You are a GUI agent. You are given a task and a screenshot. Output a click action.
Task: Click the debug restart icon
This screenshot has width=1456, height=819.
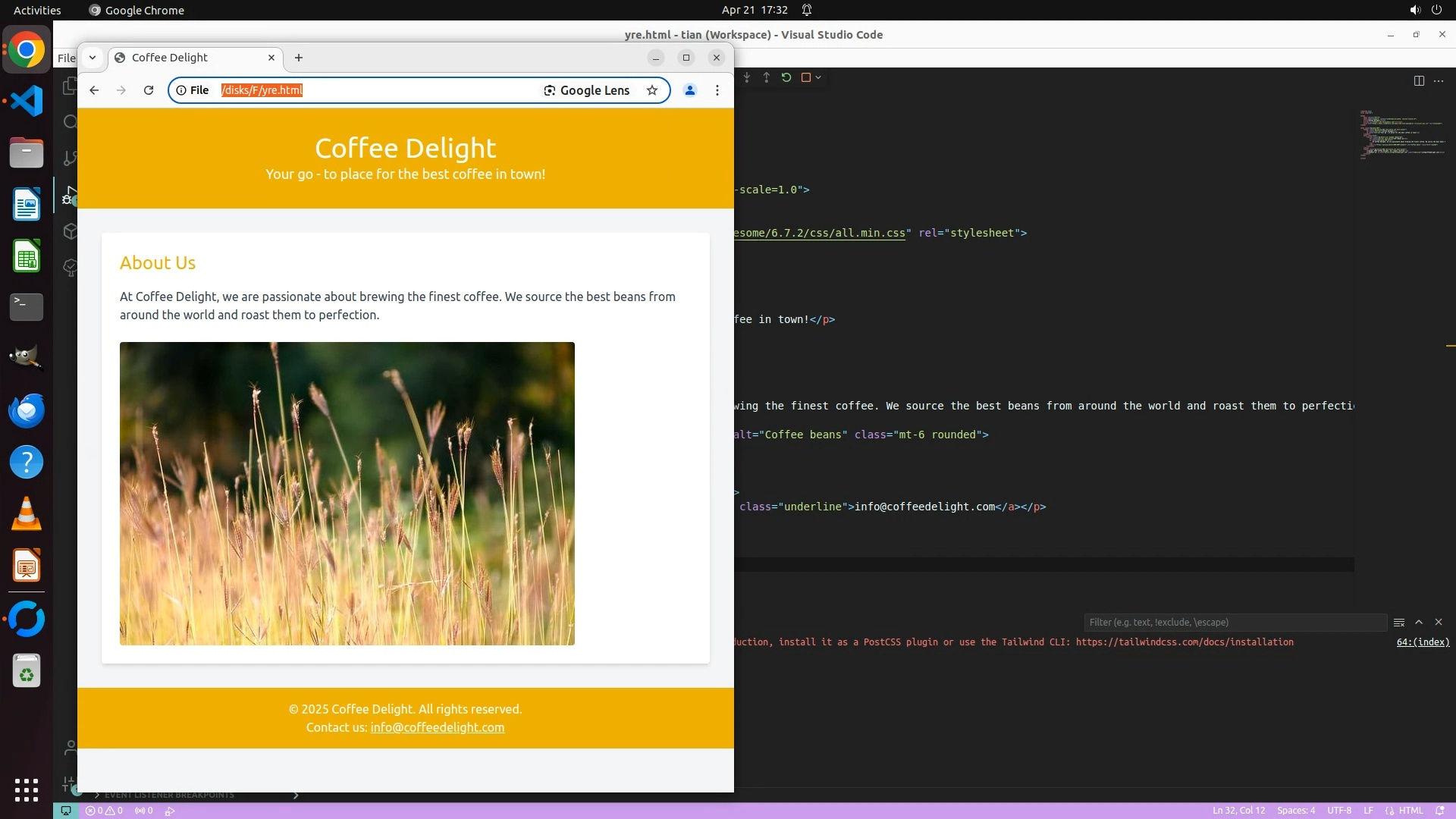pyautogui.click(x=786, y=77)
